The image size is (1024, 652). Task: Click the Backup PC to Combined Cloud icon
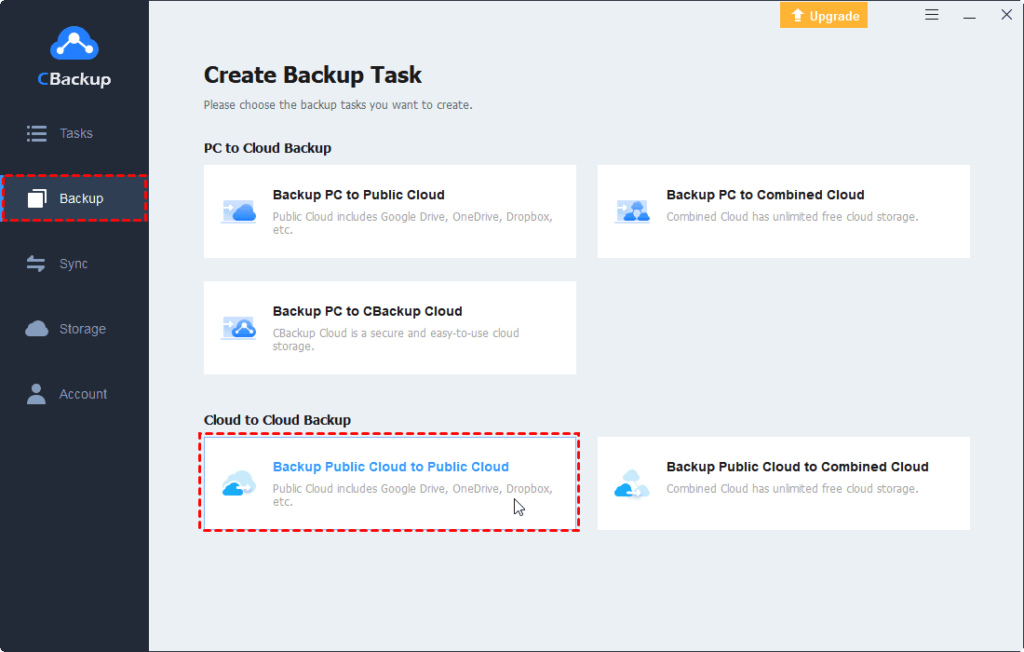632,212
